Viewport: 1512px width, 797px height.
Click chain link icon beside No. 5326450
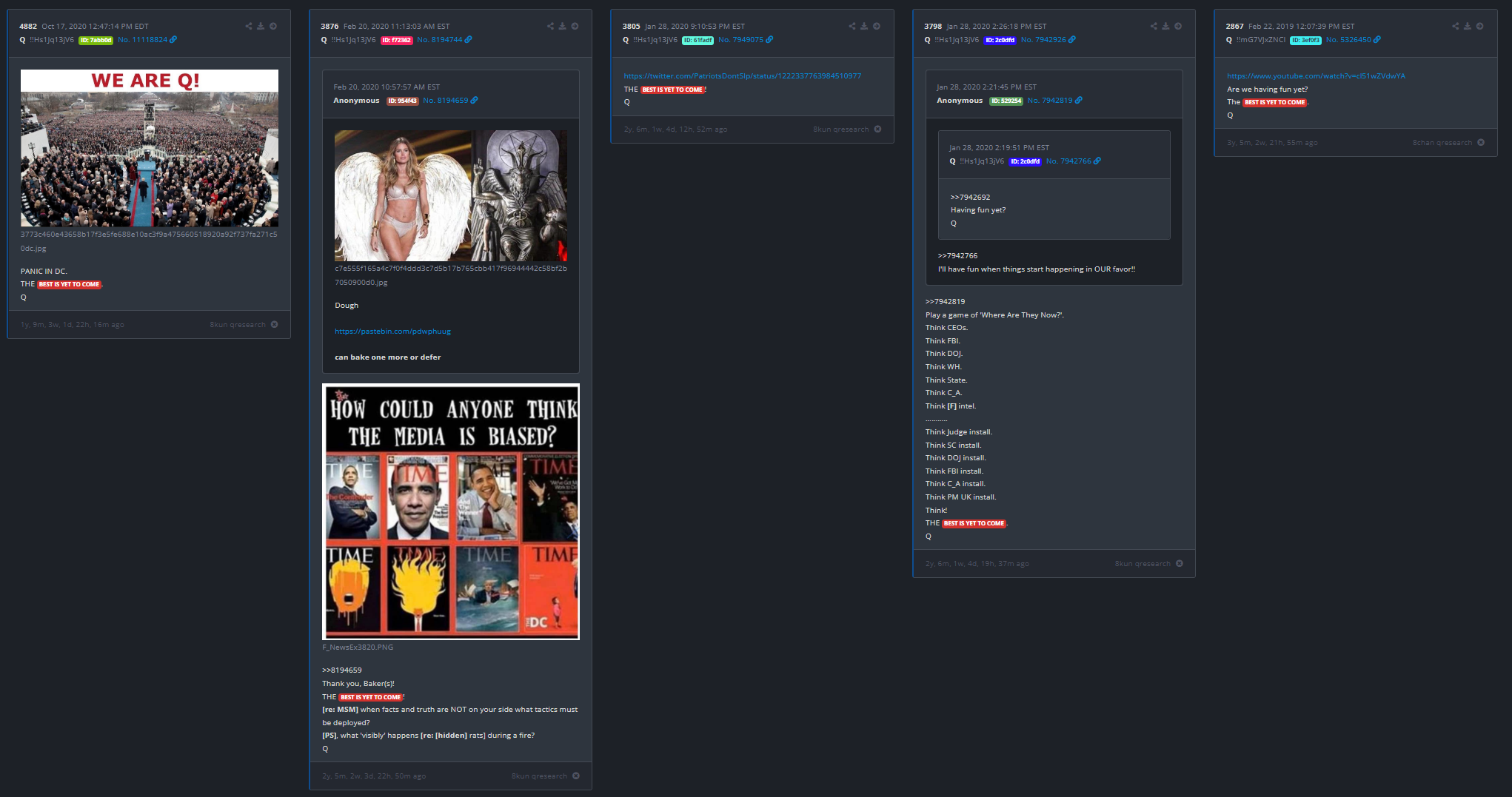tap(1377, 40)
